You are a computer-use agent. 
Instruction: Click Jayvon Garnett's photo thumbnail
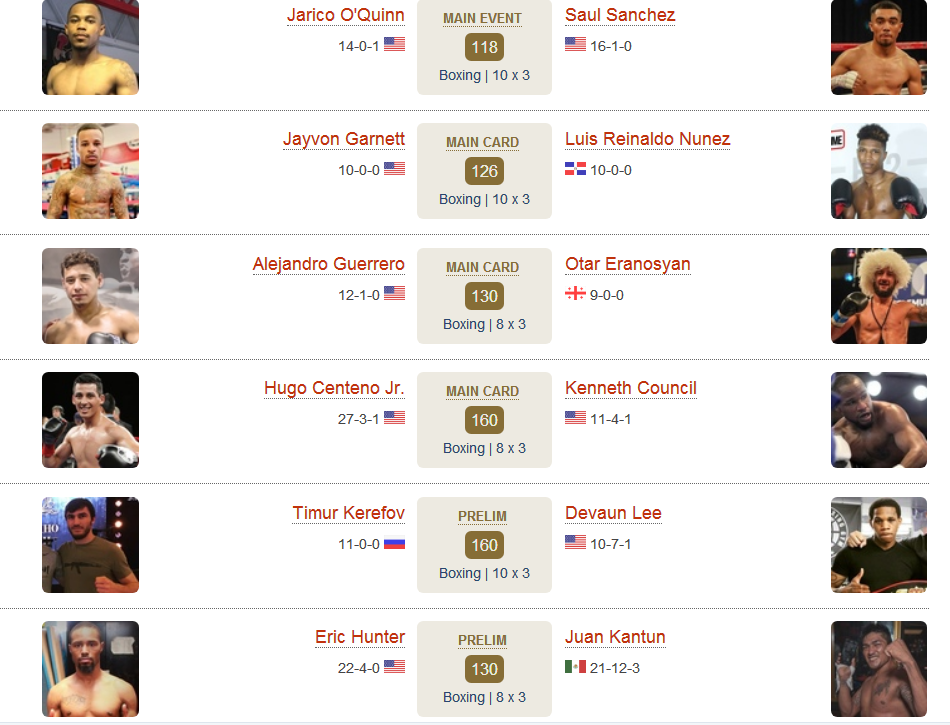(x=90, y=171)
